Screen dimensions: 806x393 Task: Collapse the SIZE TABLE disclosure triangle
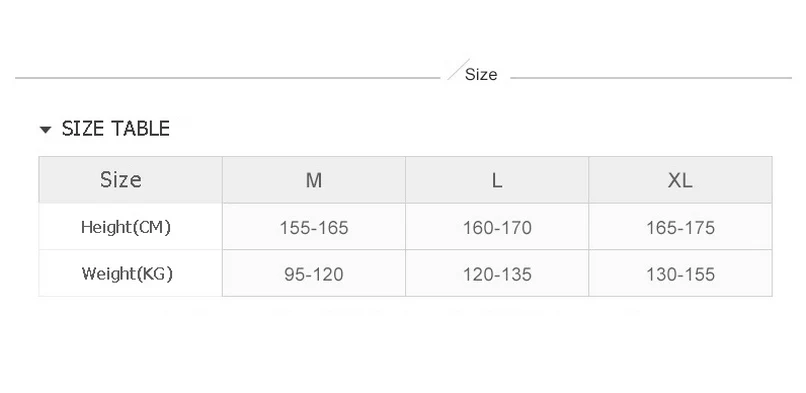pyautogui.click(x=45, y=129)
